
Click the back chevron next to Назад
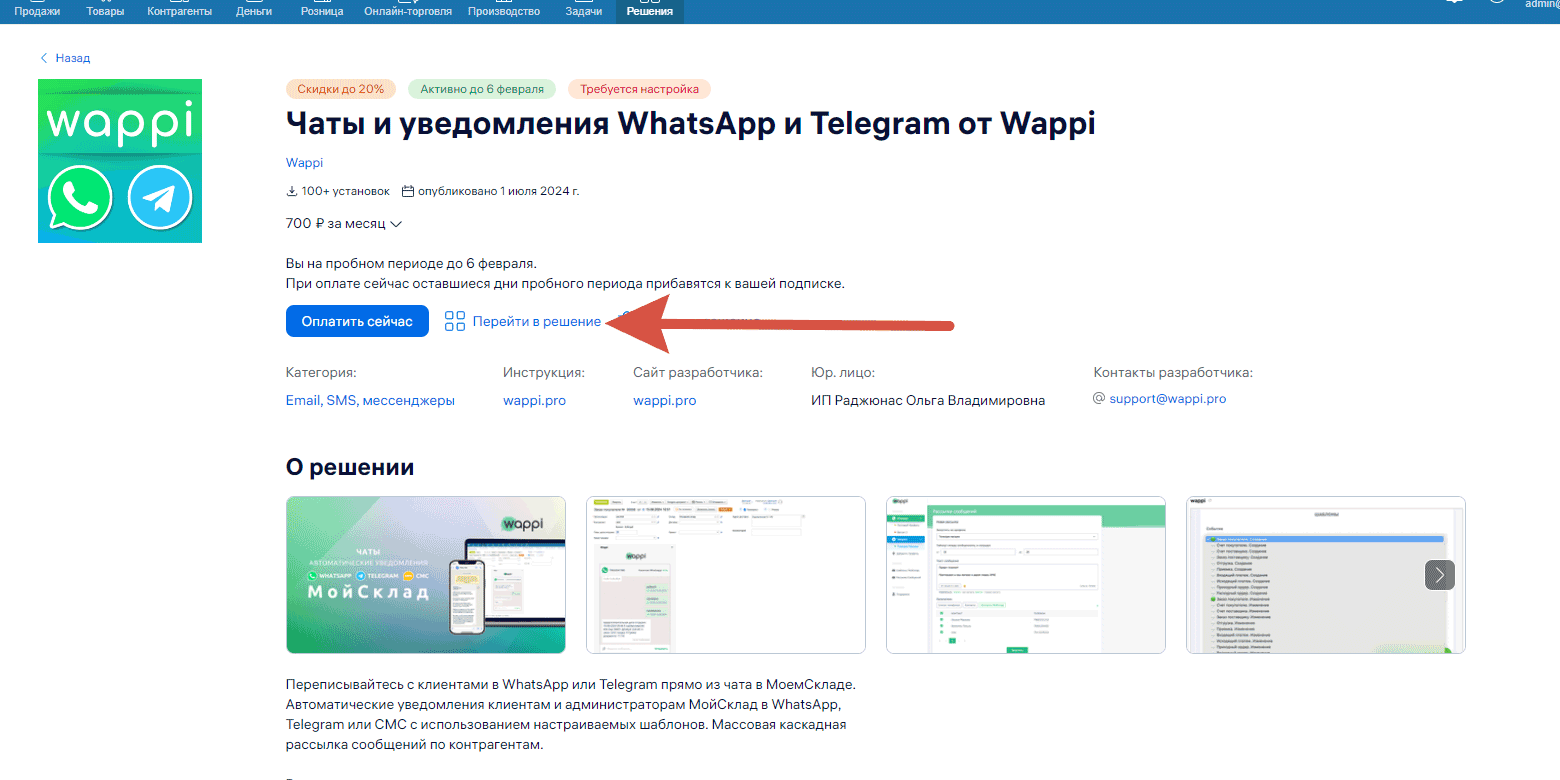[44, 58]
